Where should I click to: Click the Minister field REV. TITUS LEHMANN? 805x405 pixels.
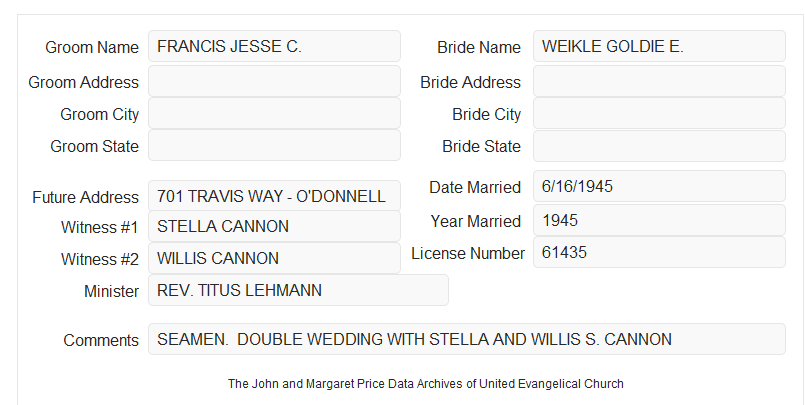[298, 290]
